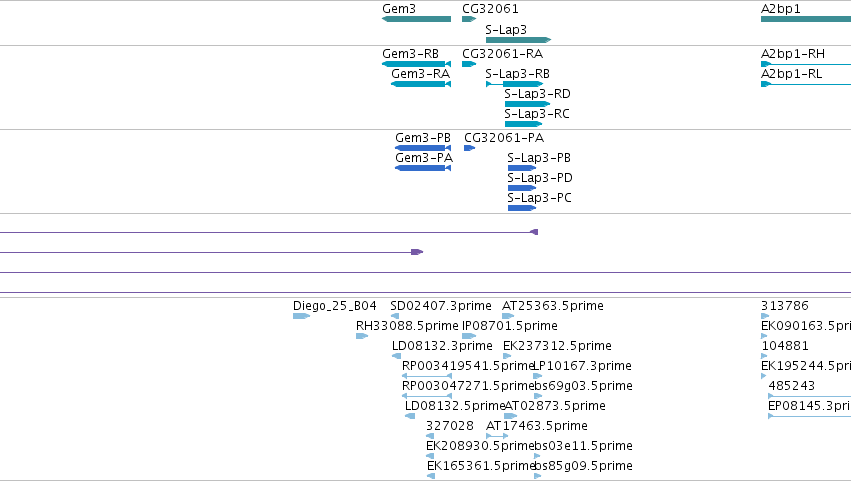Screen dimensions: 851x481
Task: Click the EK165361.5prime EST label
Action: (481, 466)
